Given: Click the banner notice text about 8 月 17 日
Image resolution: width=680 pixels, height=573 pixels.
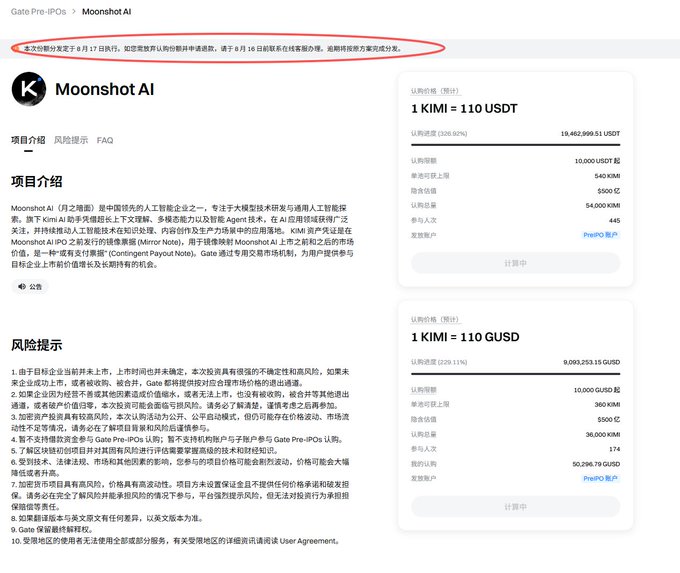Looking at the screenshot, I should coord(212,49).
